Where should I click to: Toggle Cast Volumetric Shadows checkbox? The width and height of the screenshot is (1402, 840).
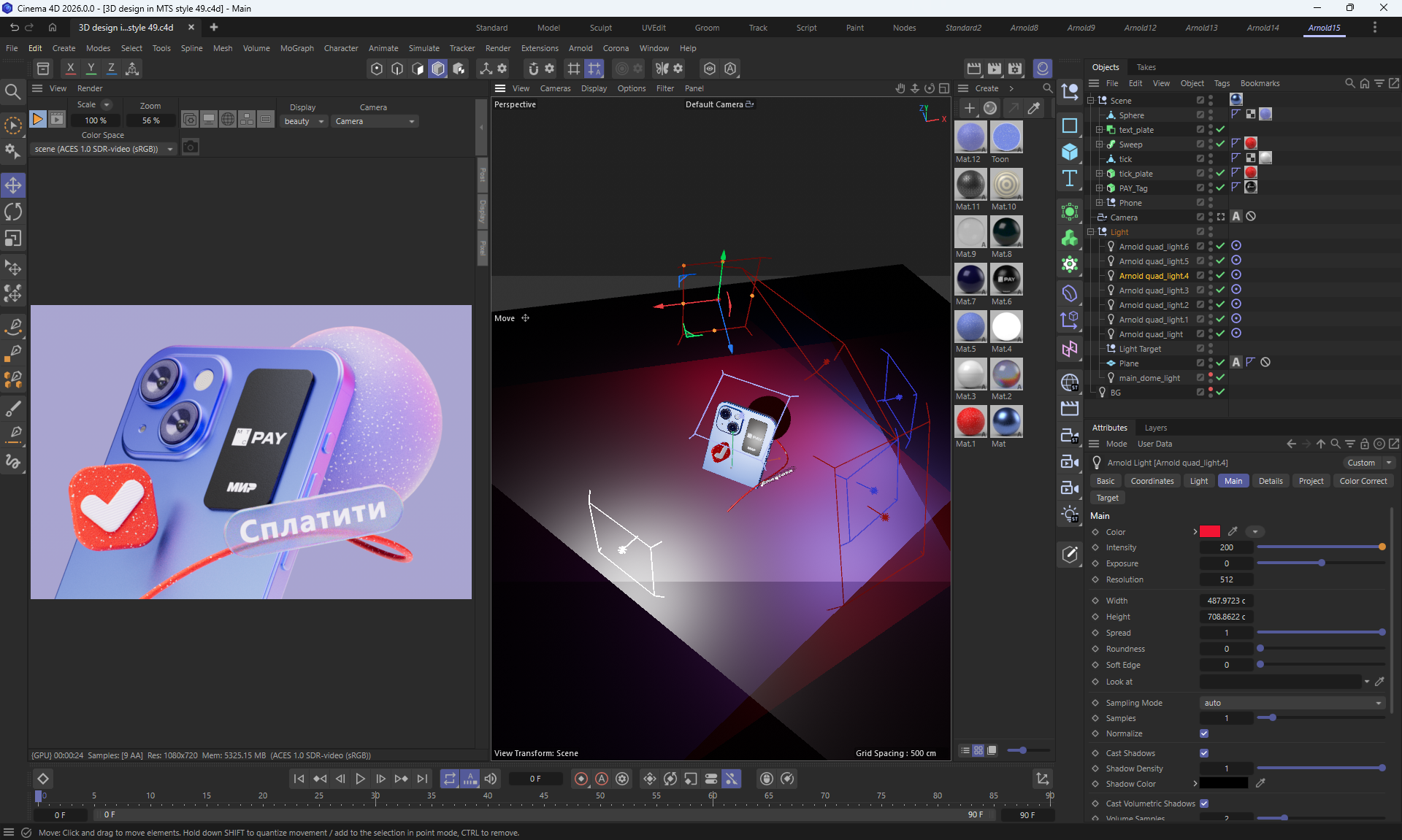[1204, 804]
